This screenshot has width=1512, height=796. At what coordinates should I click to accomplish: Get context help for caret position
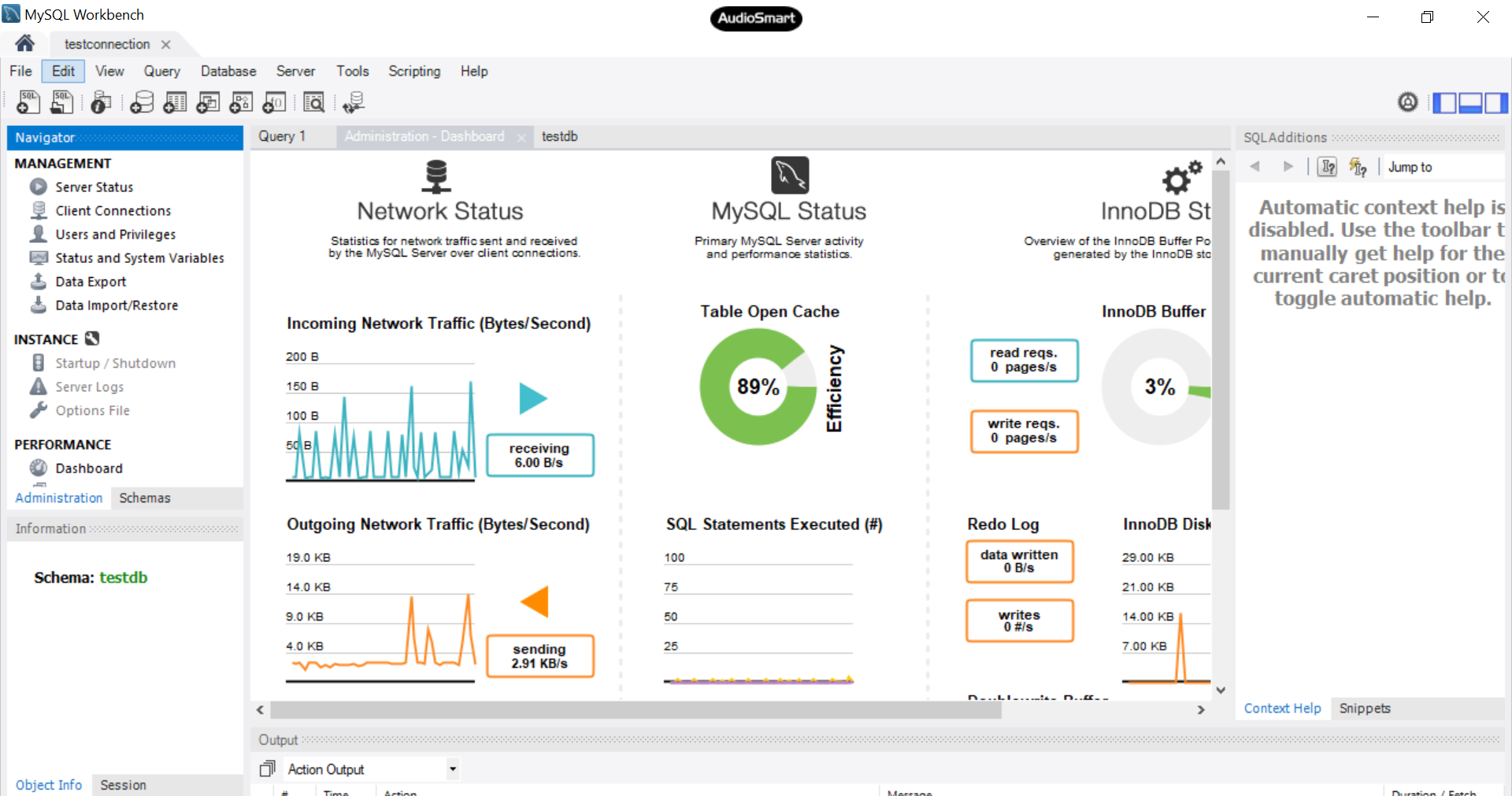[x=1328, y=166]
